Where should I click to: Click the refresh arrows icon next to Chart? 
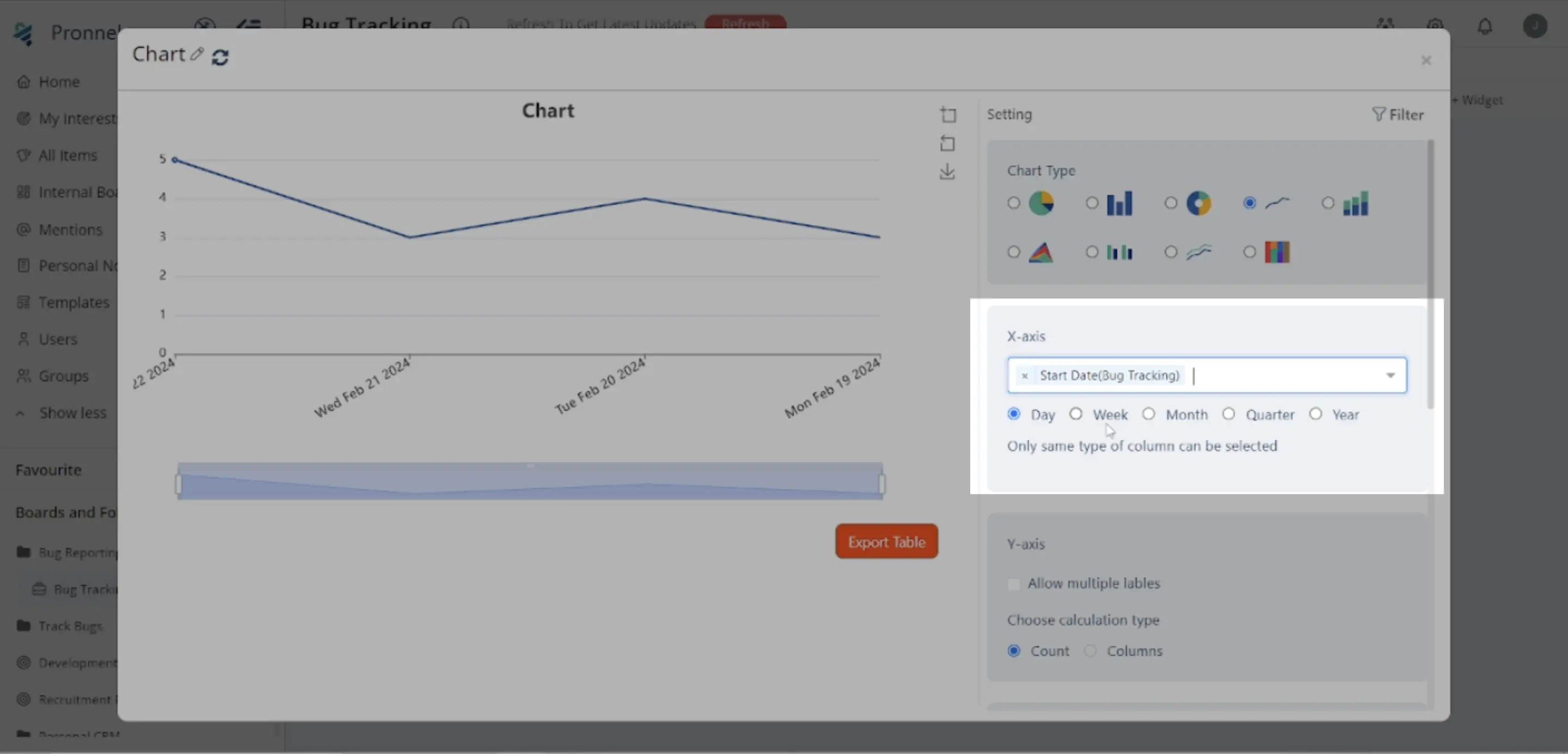(220, 57)
